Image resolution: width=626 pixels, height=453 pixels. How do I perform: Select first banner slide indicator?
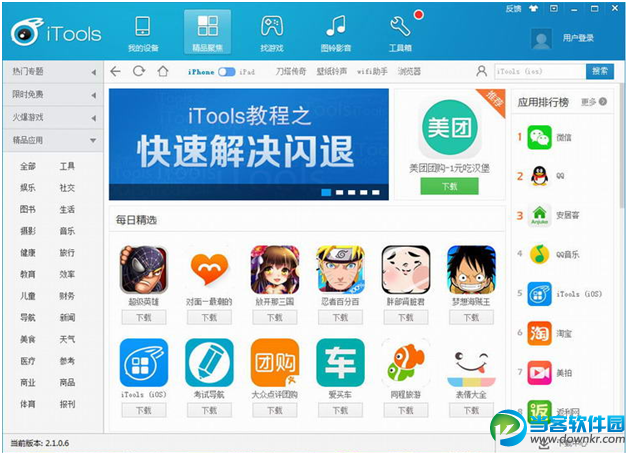click(326, 192)
